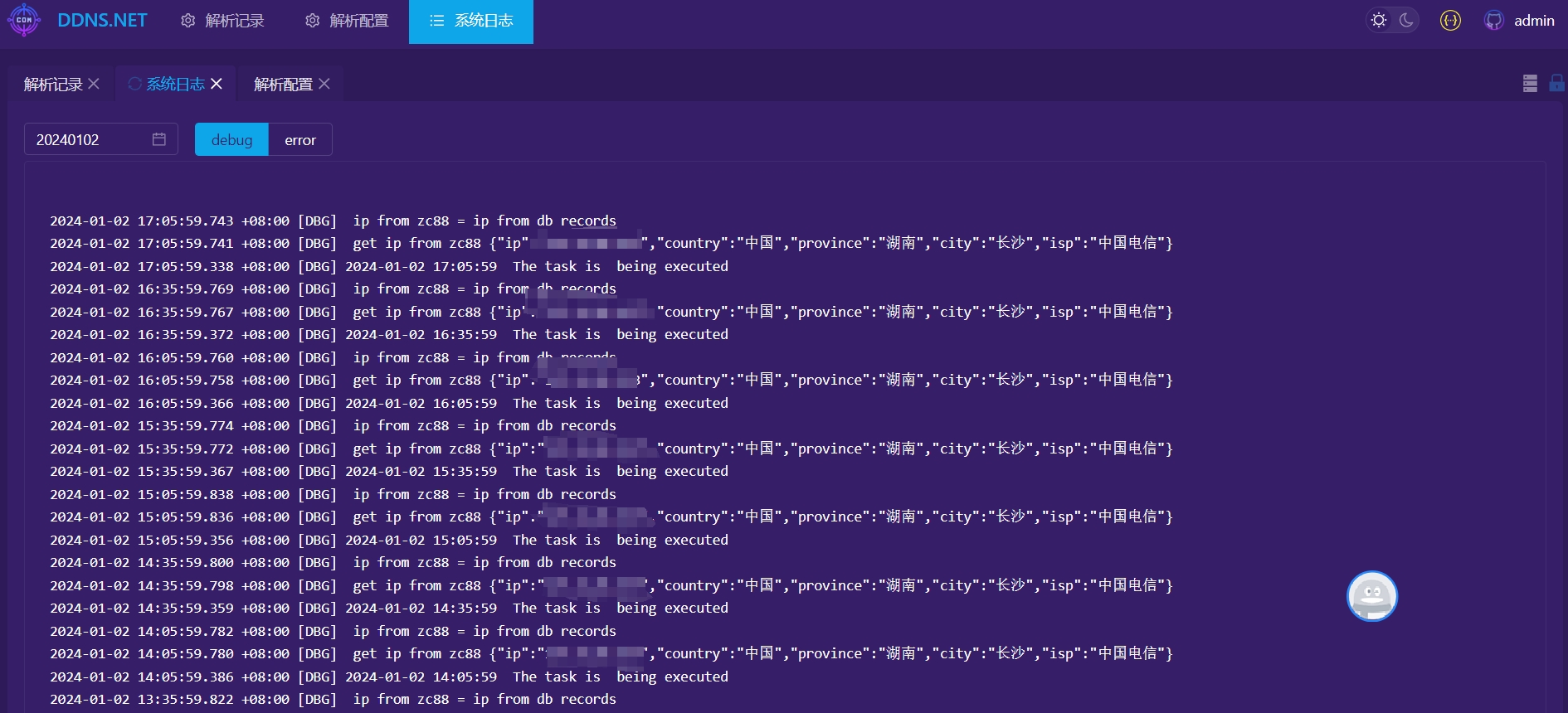Click the DDNS.NET globe logo icon
This screenshot has width=1568, height=713.
click(x=24, y=21)
